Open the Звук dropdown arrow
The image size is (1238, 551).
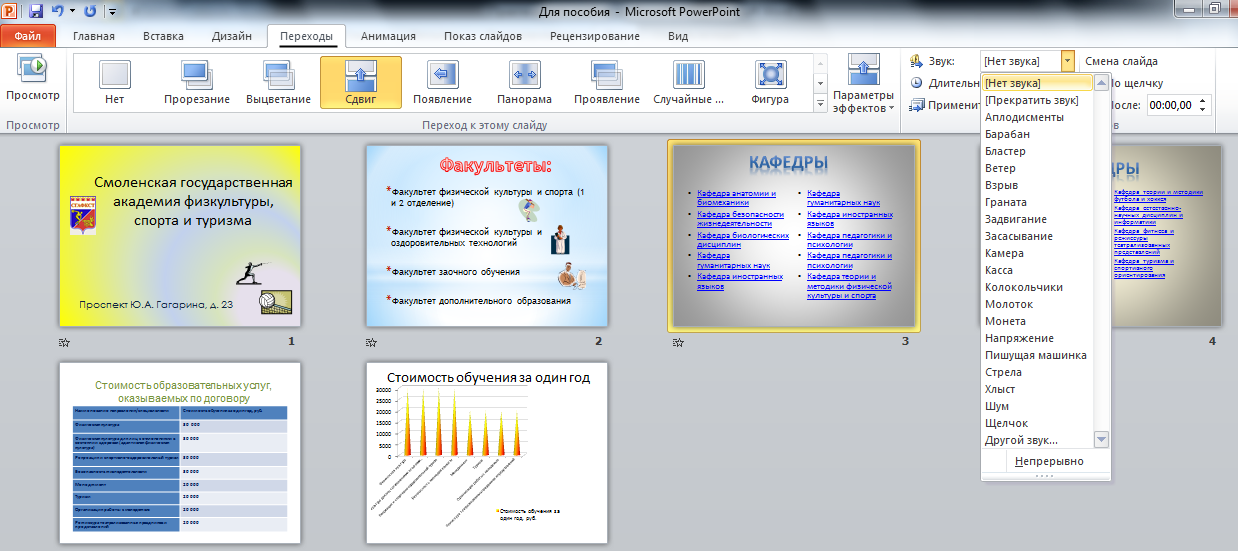pyautogui.click(x=1068, y=61)
